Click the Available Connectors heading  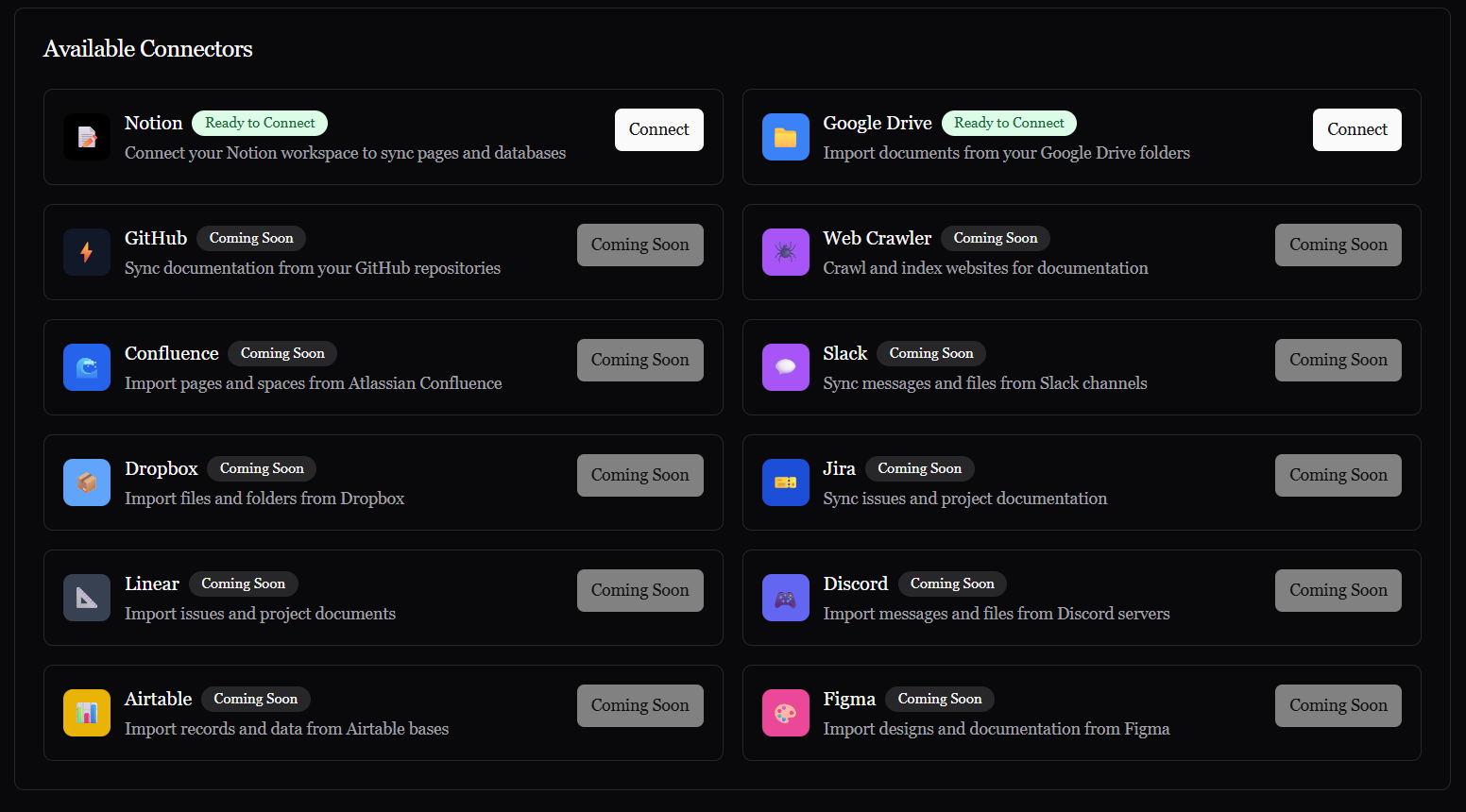coord(148,49)
